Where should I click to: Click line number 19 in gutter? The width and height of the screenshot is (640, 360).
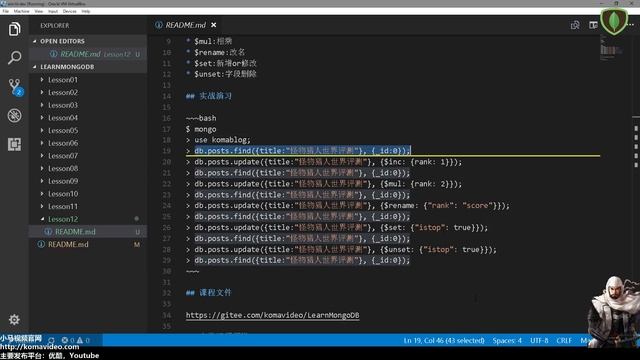coord(167,151)
